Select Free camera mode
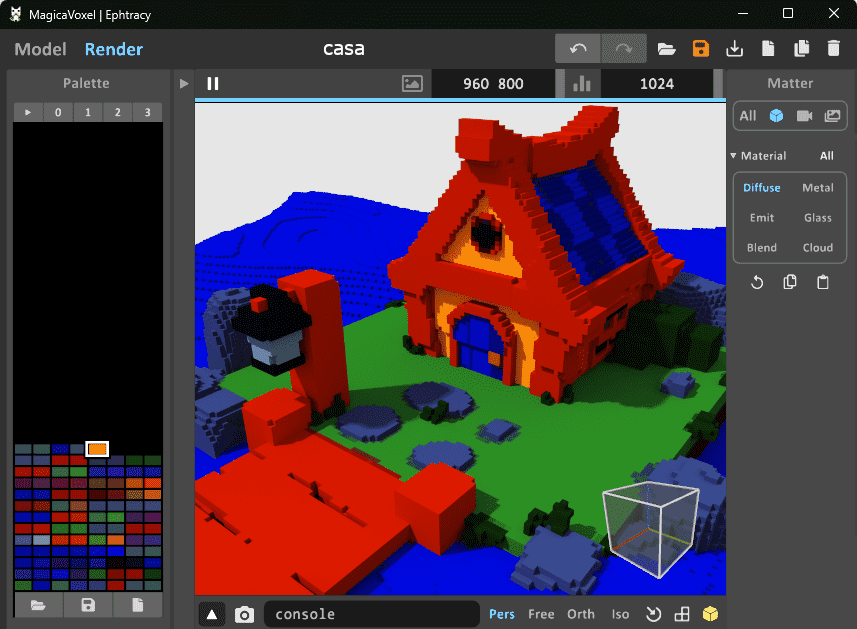The height and width of the screenshot is (629, 857). click(x=541, y=614)
